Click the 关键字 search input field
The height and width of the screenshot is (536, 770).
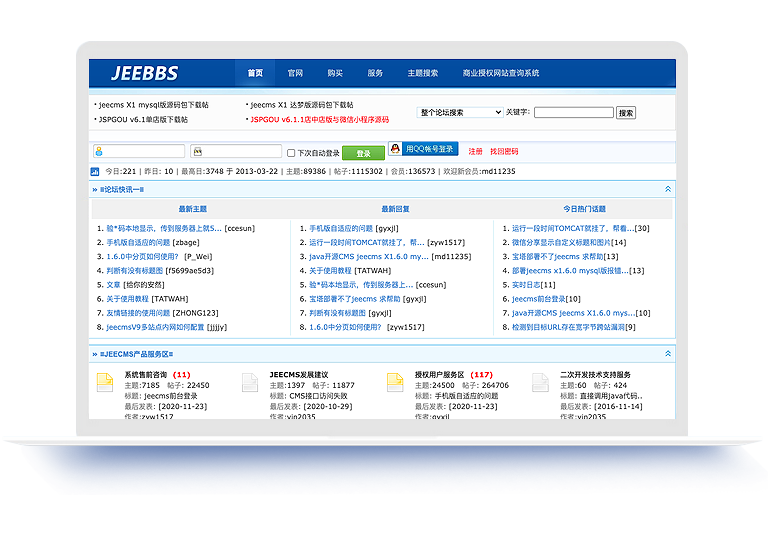coord(573,113)
